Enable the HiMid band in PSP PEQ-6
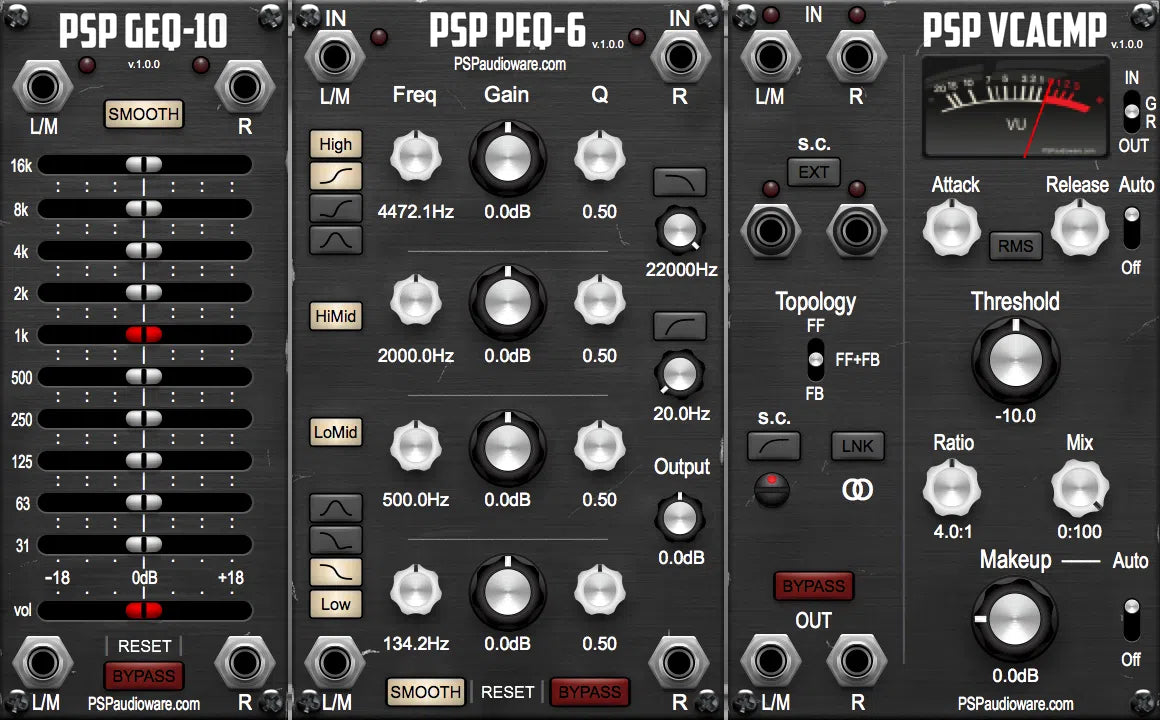The image size is (1160, 720). tap(335, 316)
